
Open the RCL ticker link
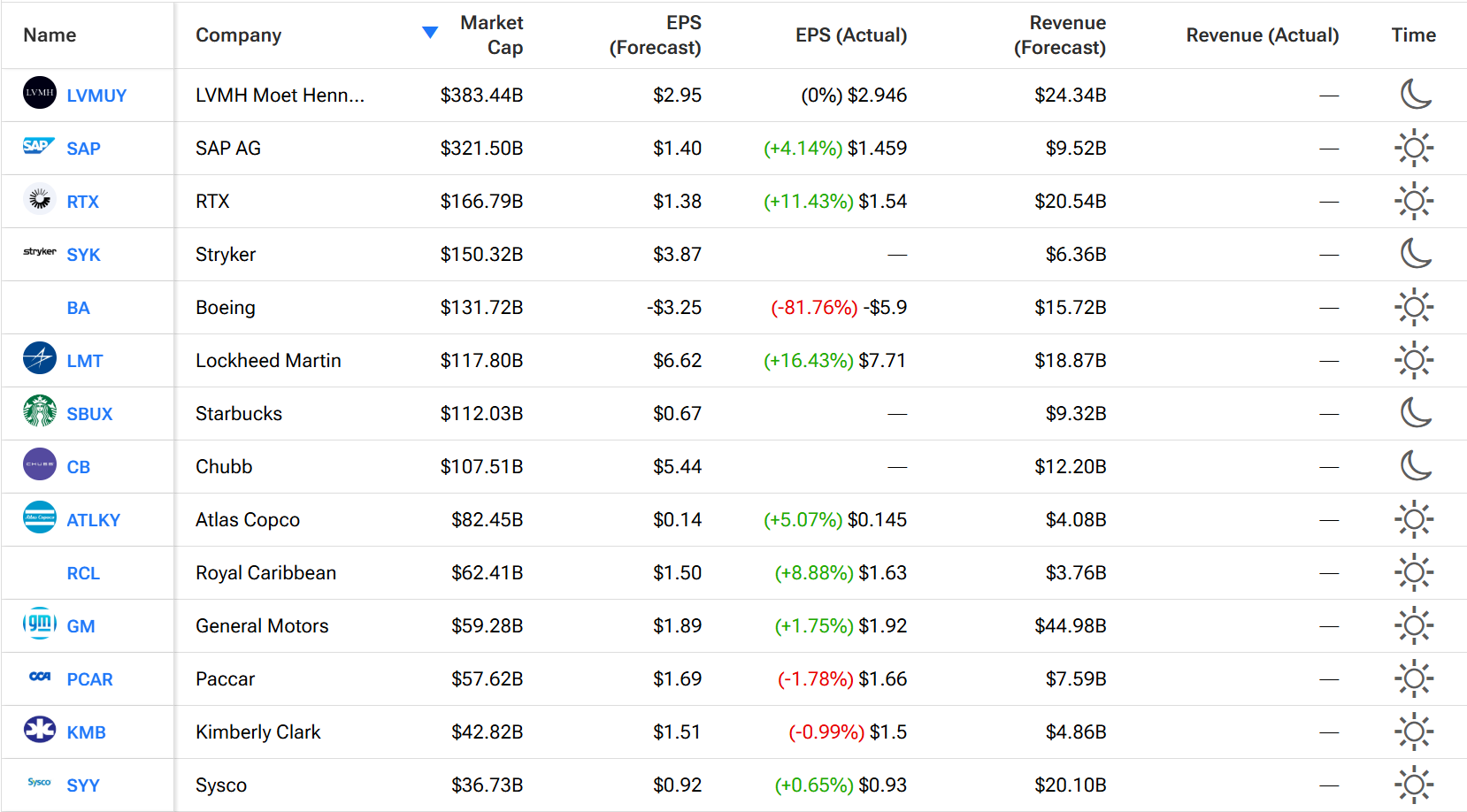click(x=83, y=573)
